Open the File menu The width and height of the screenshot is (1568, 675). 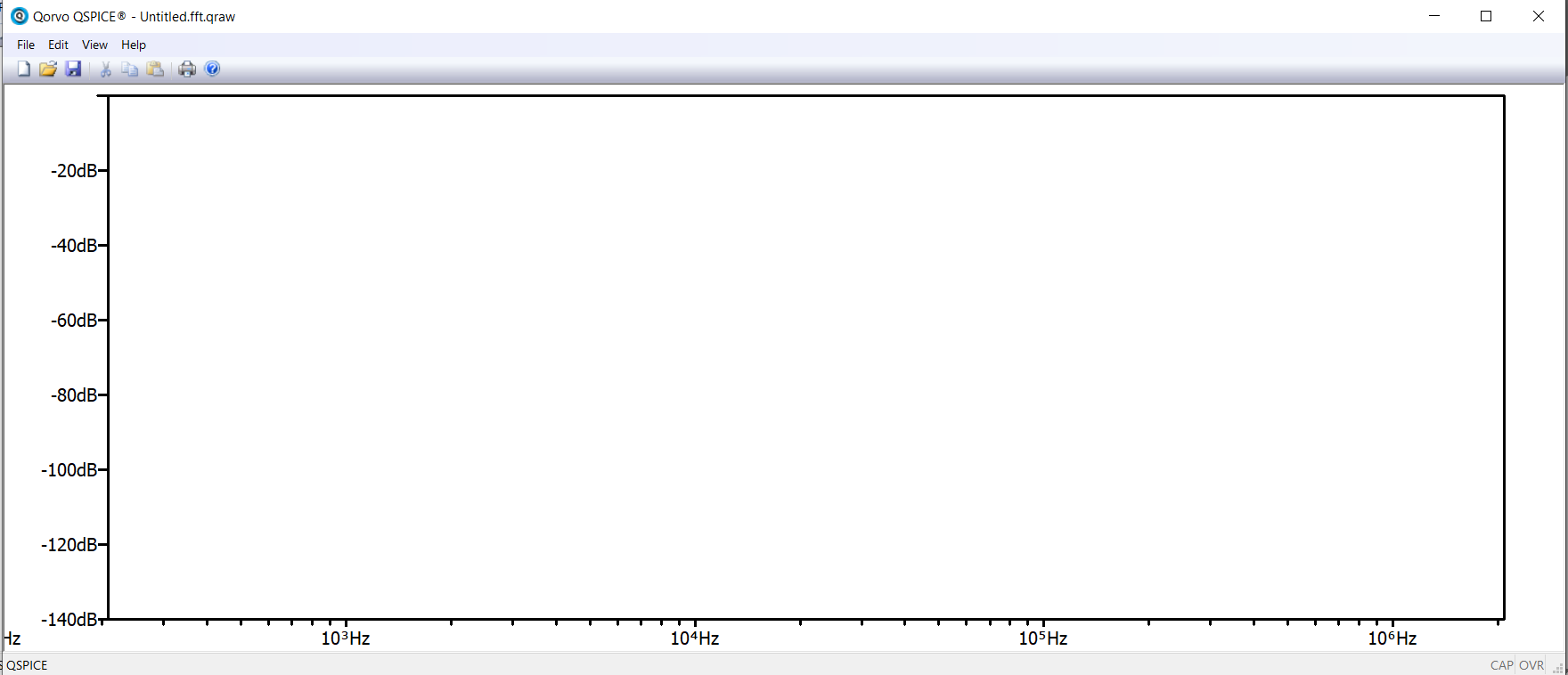coord(26,45)
